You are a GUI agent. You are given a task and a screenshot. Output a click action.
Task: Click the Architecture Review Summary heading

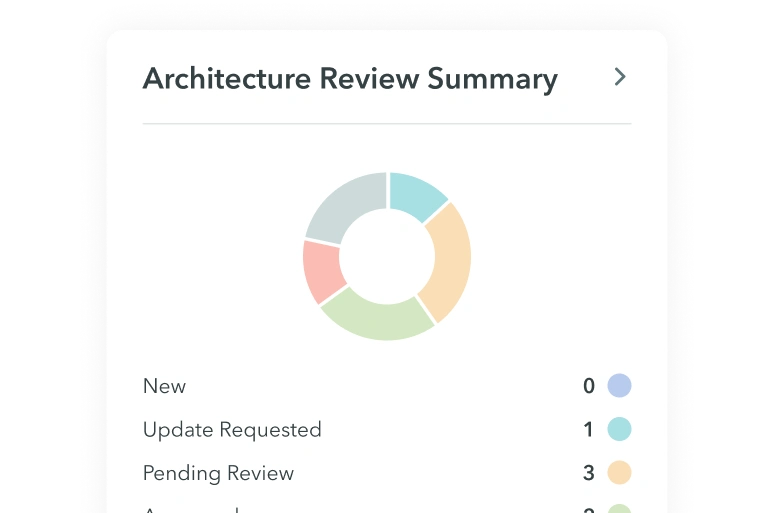click(350, 79)
